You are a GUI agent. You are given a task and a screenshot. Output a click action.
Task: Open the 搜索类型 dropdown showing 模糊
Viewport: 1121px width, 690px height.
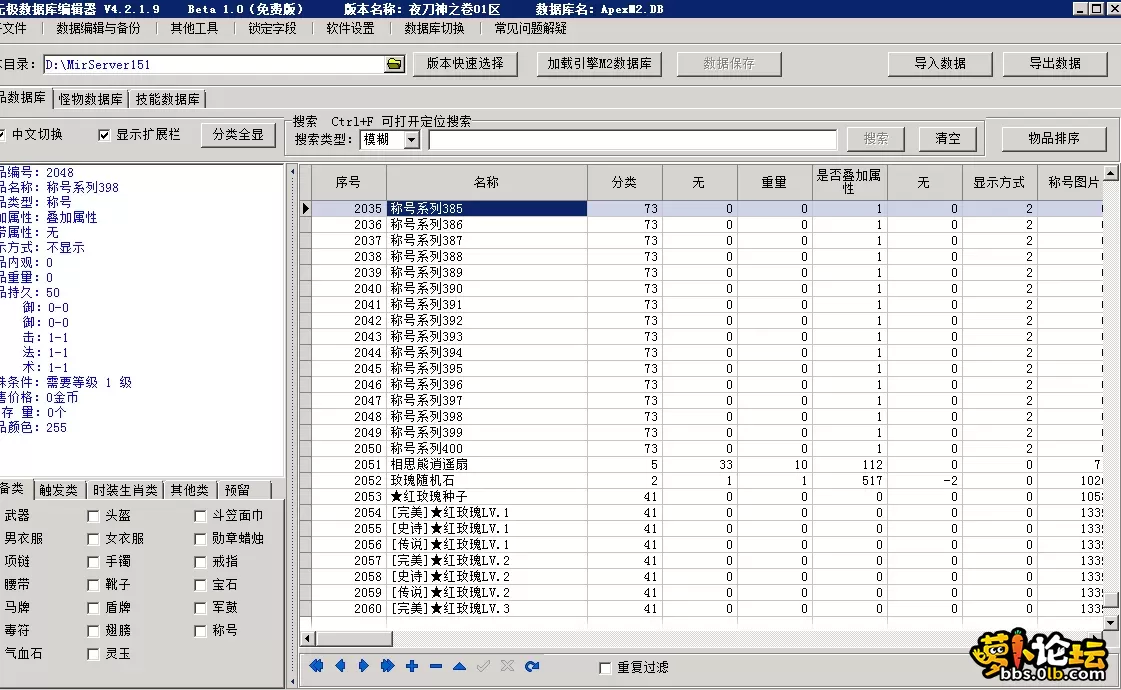coord(412,139)
